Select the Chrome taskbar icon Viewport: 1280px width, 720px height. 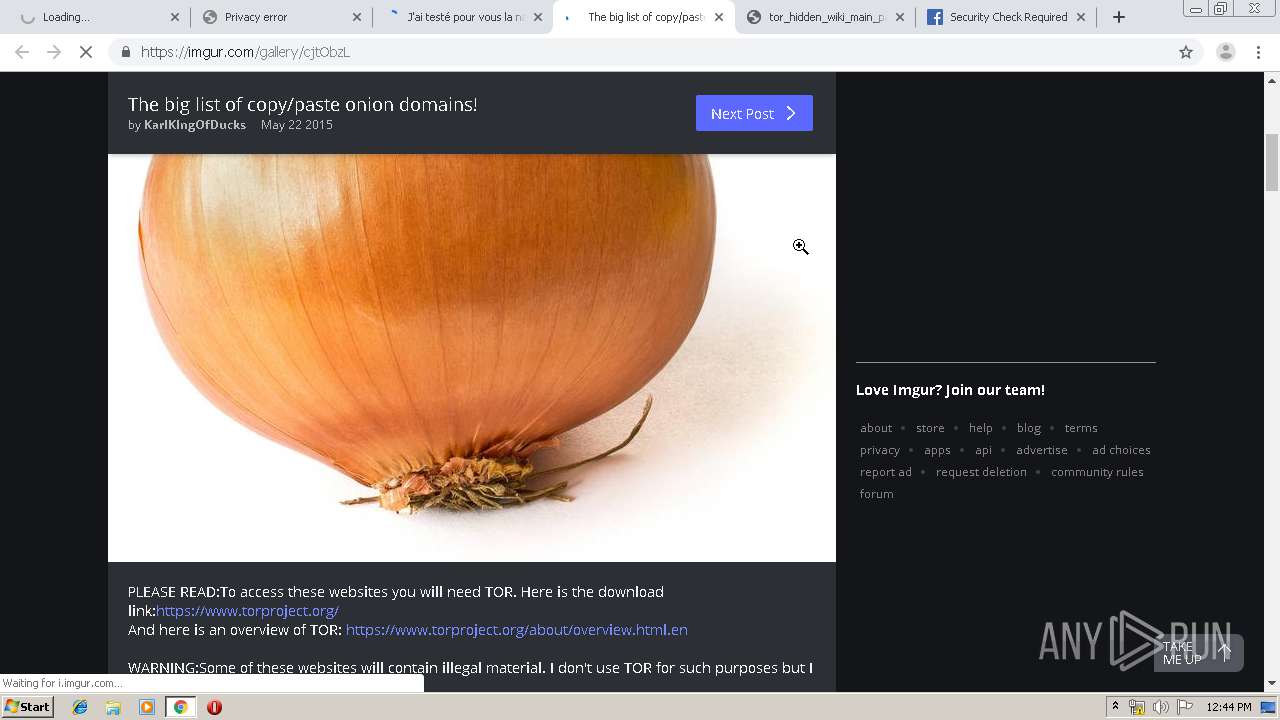180,707
